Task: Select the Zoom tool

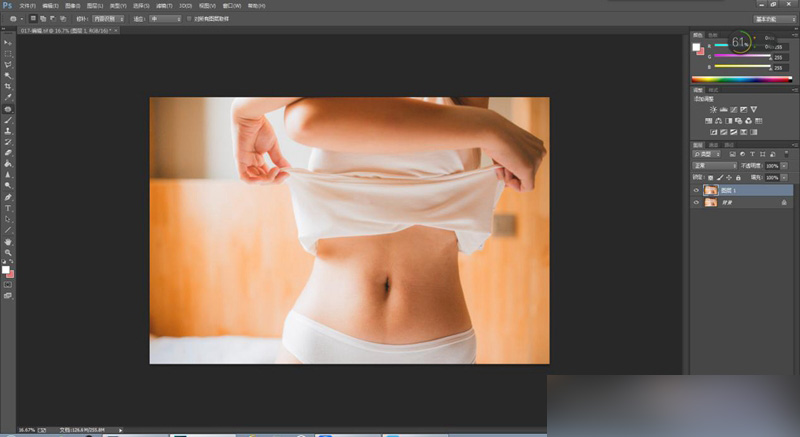Action: coord(8,252)
